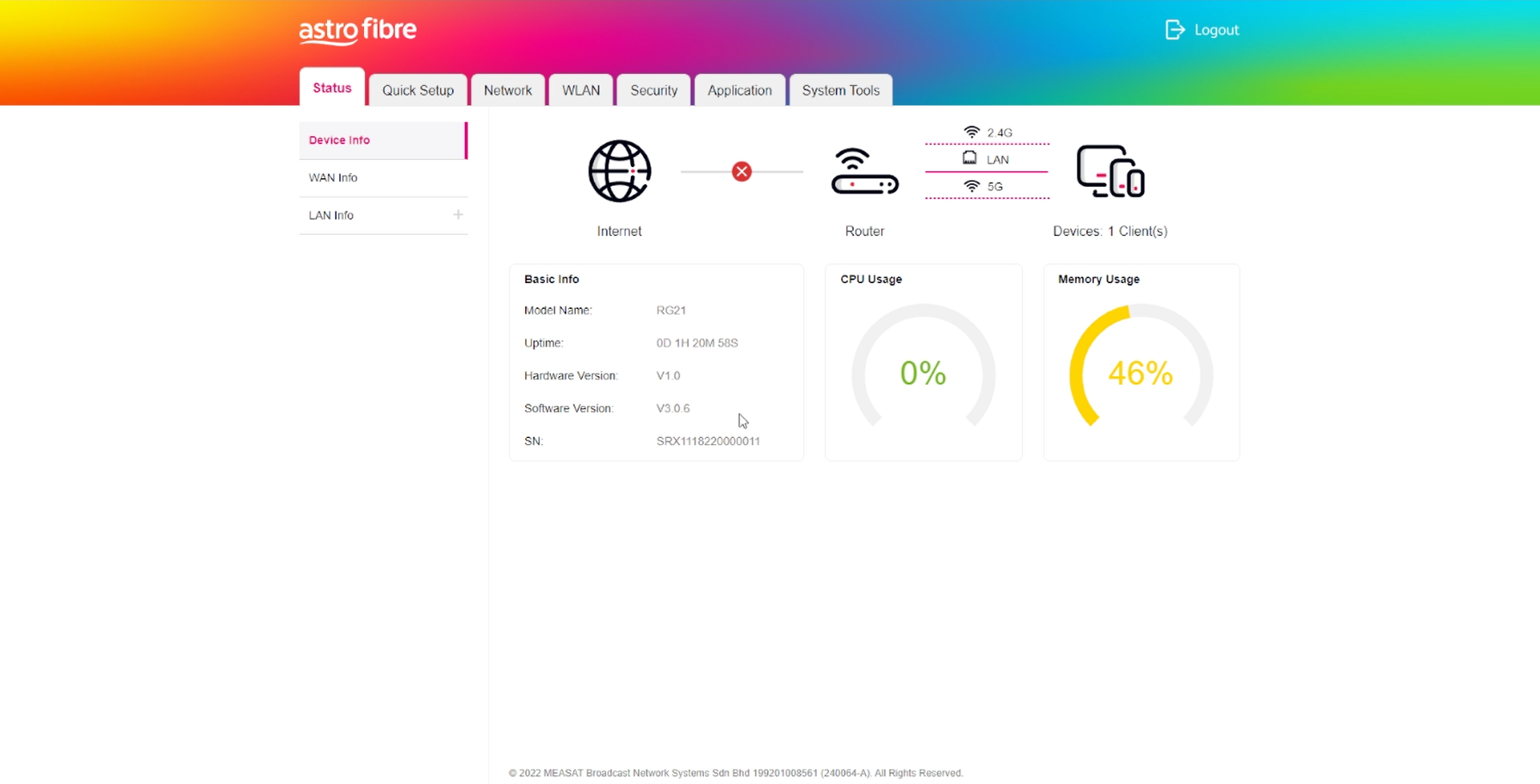Image resolution: width=1540 pixels, height=784 pixels.
Task: Select Device Info in the sidebar
Action: [x=339, y=139]
